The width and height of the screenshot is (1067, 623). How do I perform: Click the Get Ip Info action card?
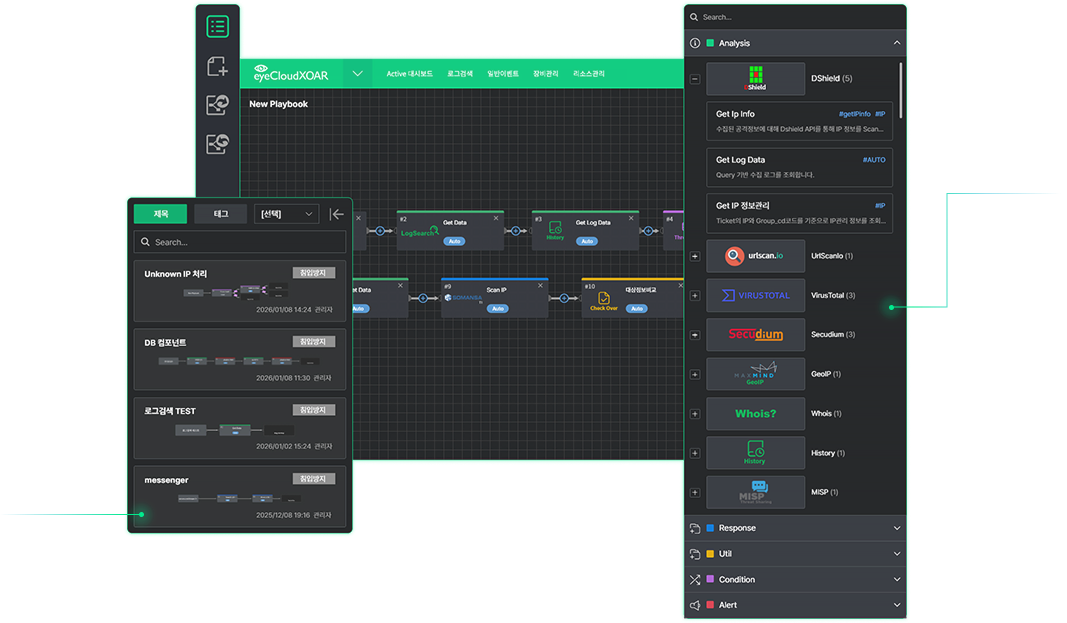[x=799, y=121]
